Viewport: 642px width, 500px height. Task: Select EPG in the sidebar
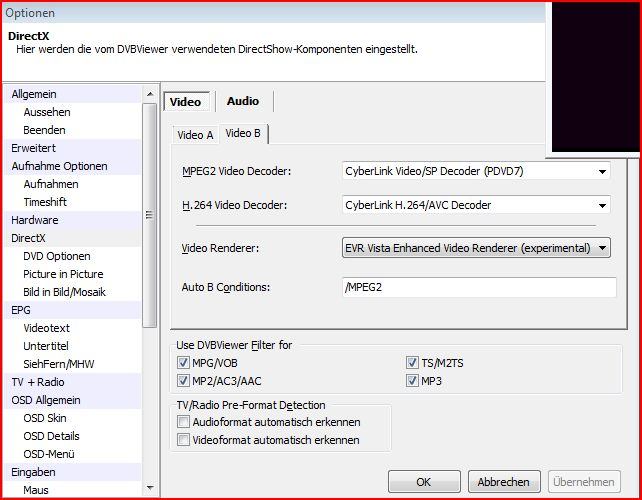73,310
